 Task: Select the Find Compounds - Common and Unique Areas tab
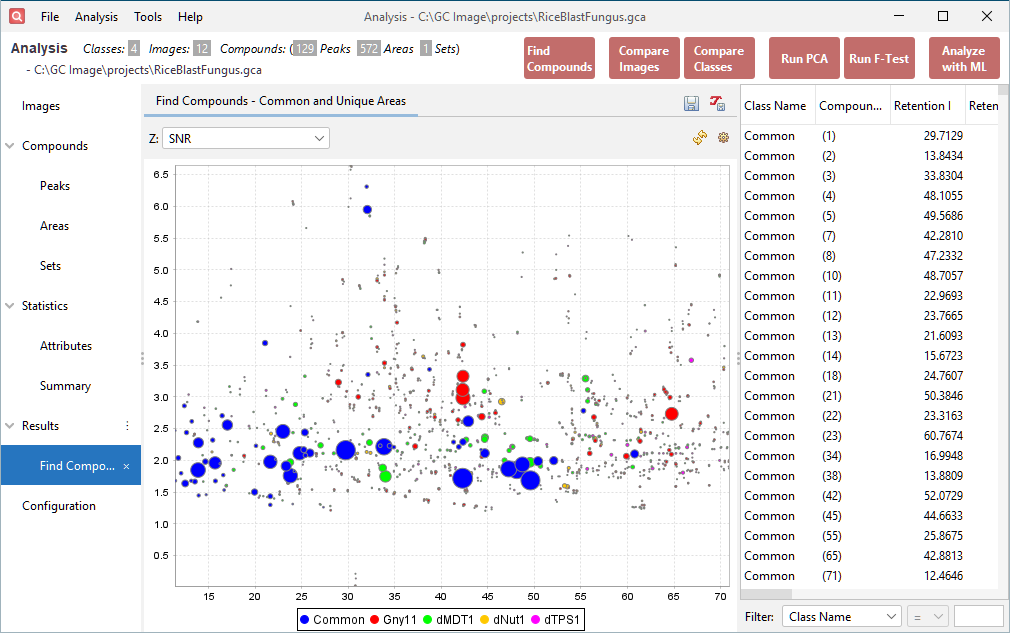point(279,100)
